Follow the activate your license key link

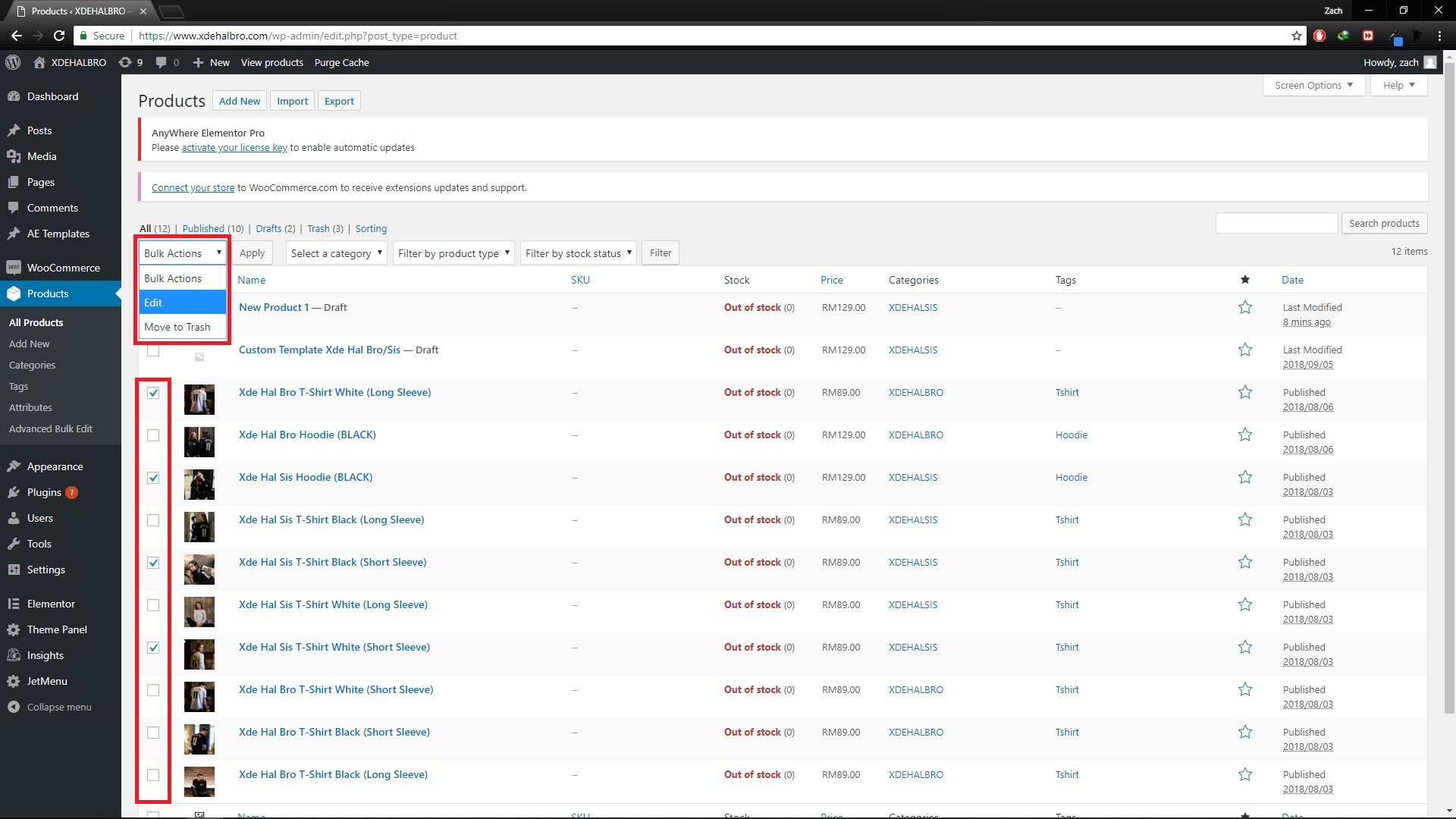coord(234,148)
